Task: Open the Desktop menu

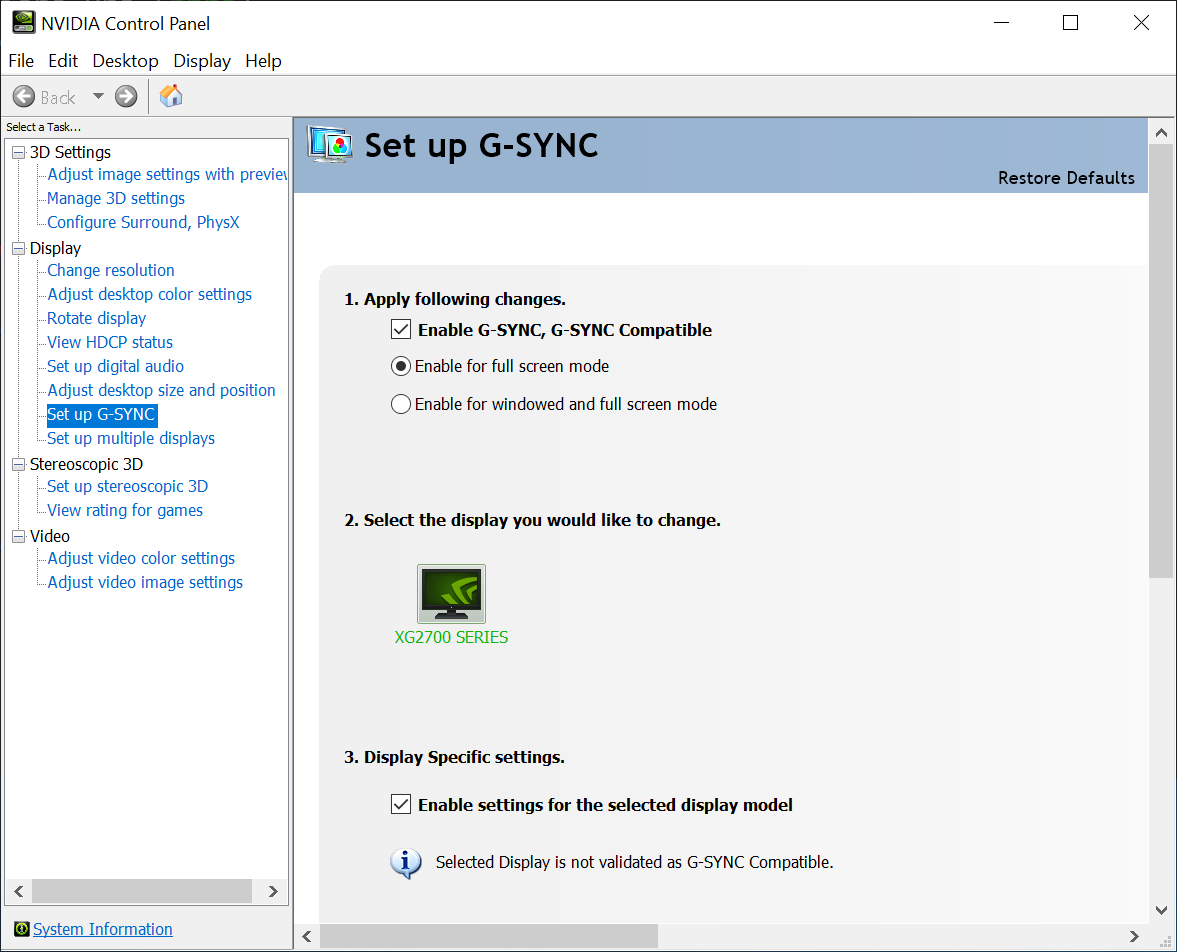Action: (125, 61)
